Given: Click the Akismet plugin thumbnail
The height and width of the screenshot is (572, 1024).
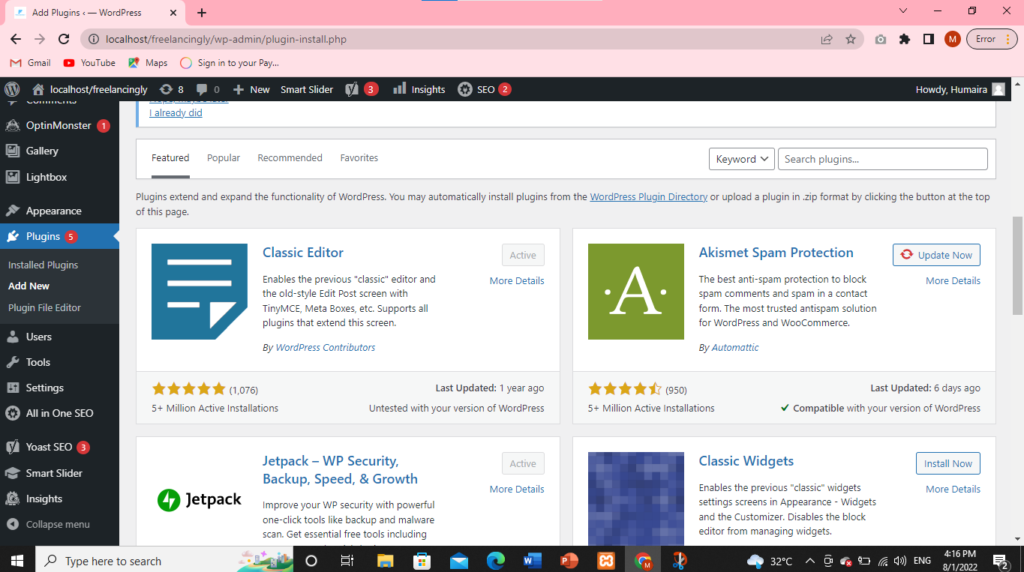Looking at the screenshot, I should [x=635, y=292].
